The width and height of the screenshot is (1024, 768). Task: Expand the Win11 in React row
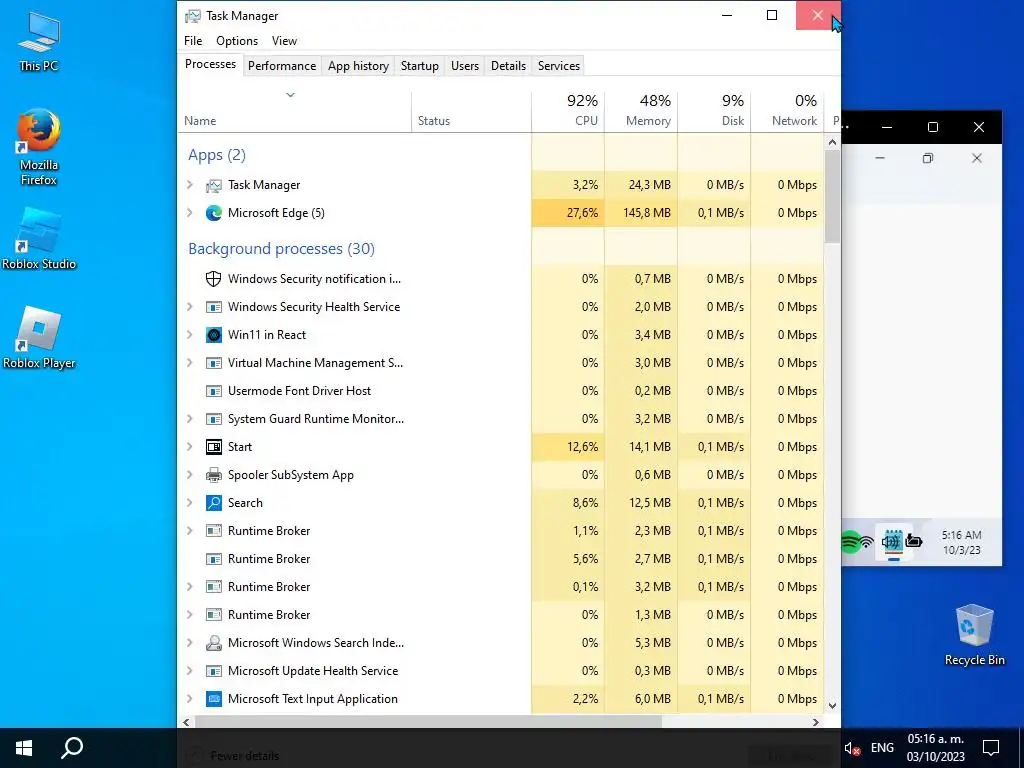pos(190,335)
